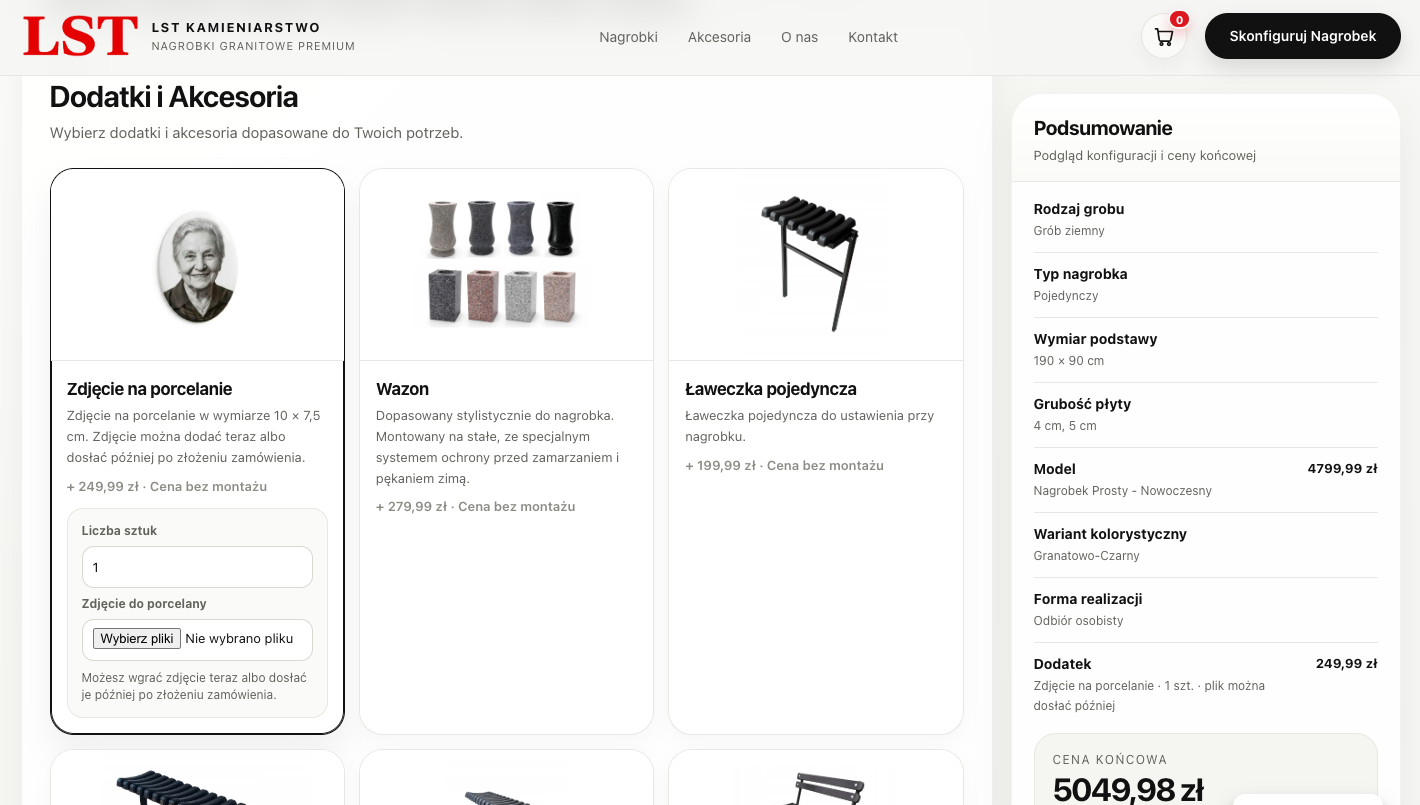Viewport: 1420px width, 805px height.
Task: Click the '+ 249,99 zł' porcelain photo price
Action: (102, 487)
